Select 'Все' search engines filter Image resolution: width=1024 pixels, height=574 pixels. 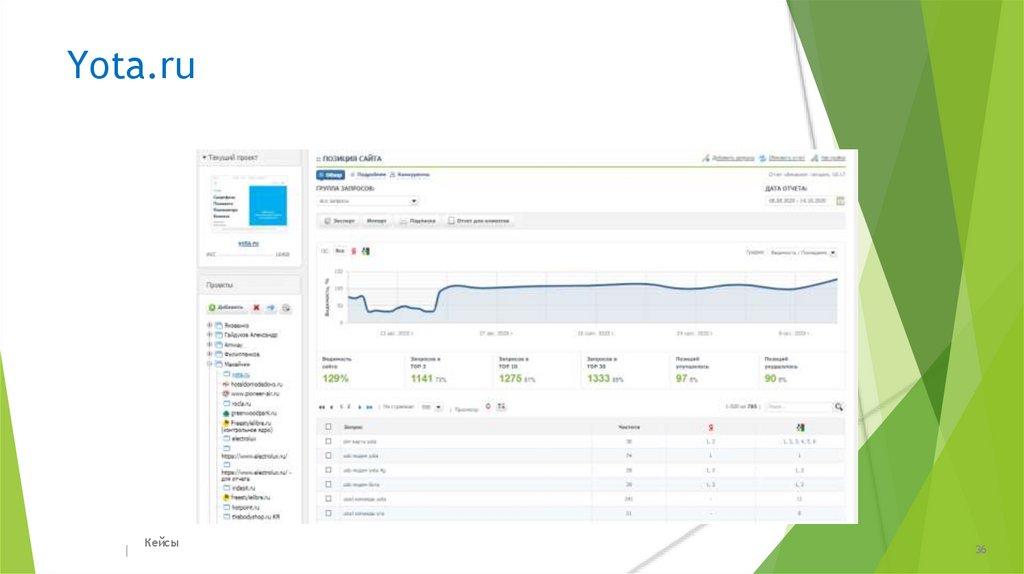(340, 251)
